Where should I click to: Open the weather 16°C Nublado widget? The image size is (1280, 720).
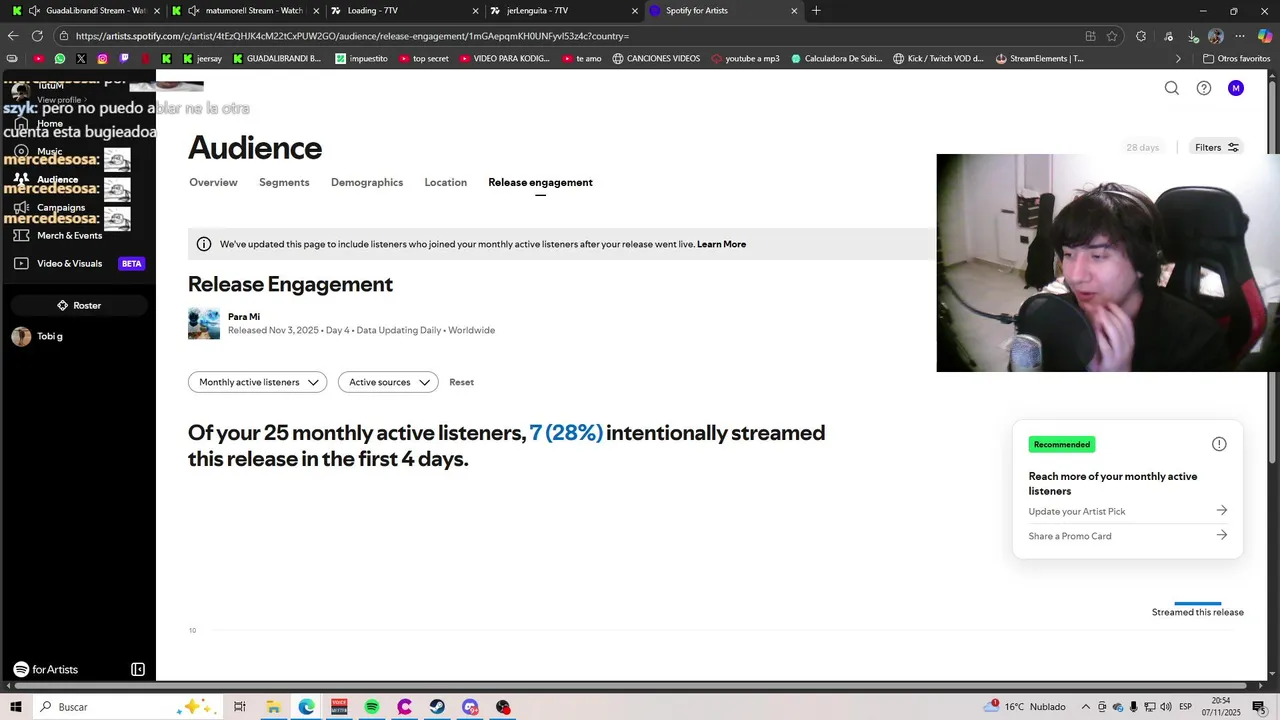pyautogui.click(x=1025, y=707)
